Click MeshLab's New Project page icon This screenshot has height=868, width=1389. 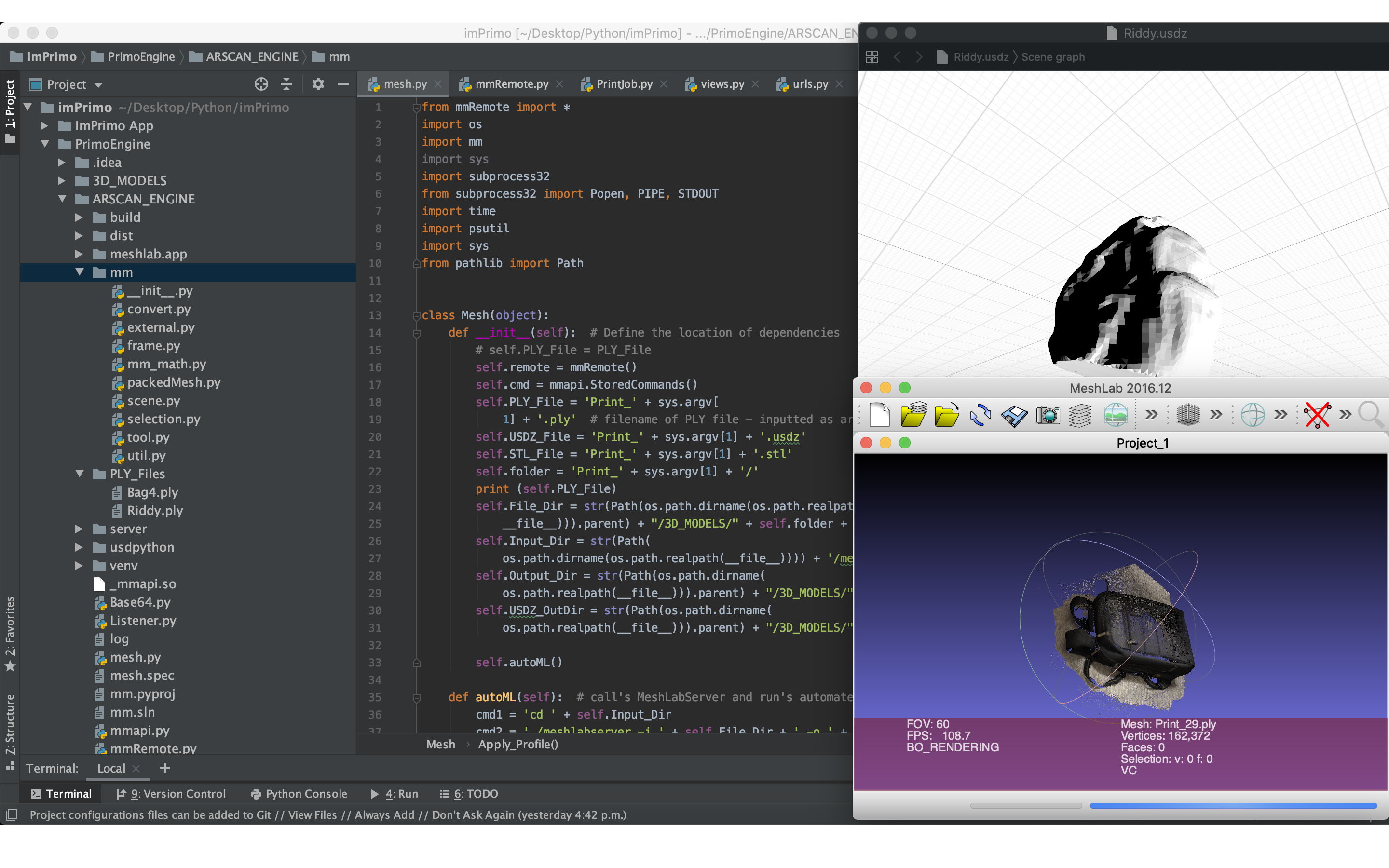click(879, 415)
